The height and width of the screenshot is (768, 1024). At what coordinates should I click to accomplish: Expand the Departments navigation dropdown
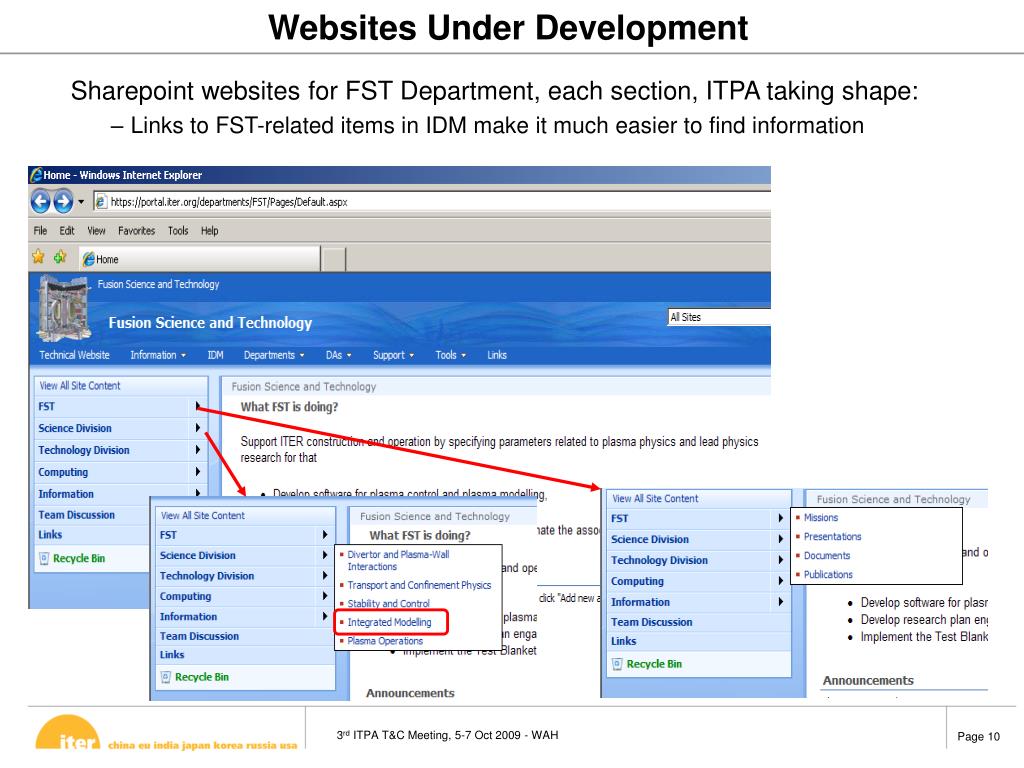point(274,355)
